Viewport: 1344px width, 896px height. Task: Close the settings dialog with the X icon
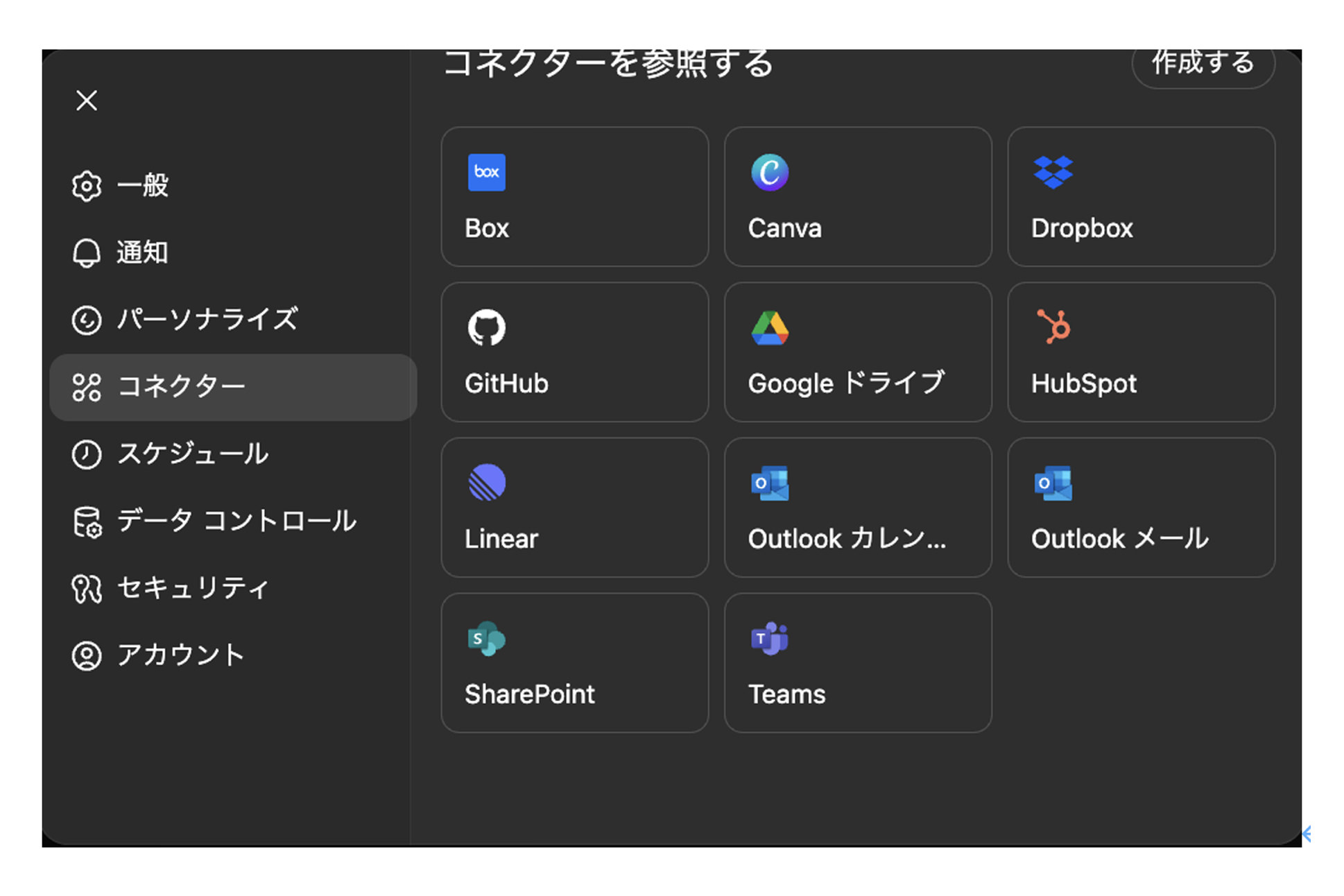(87, 101)
